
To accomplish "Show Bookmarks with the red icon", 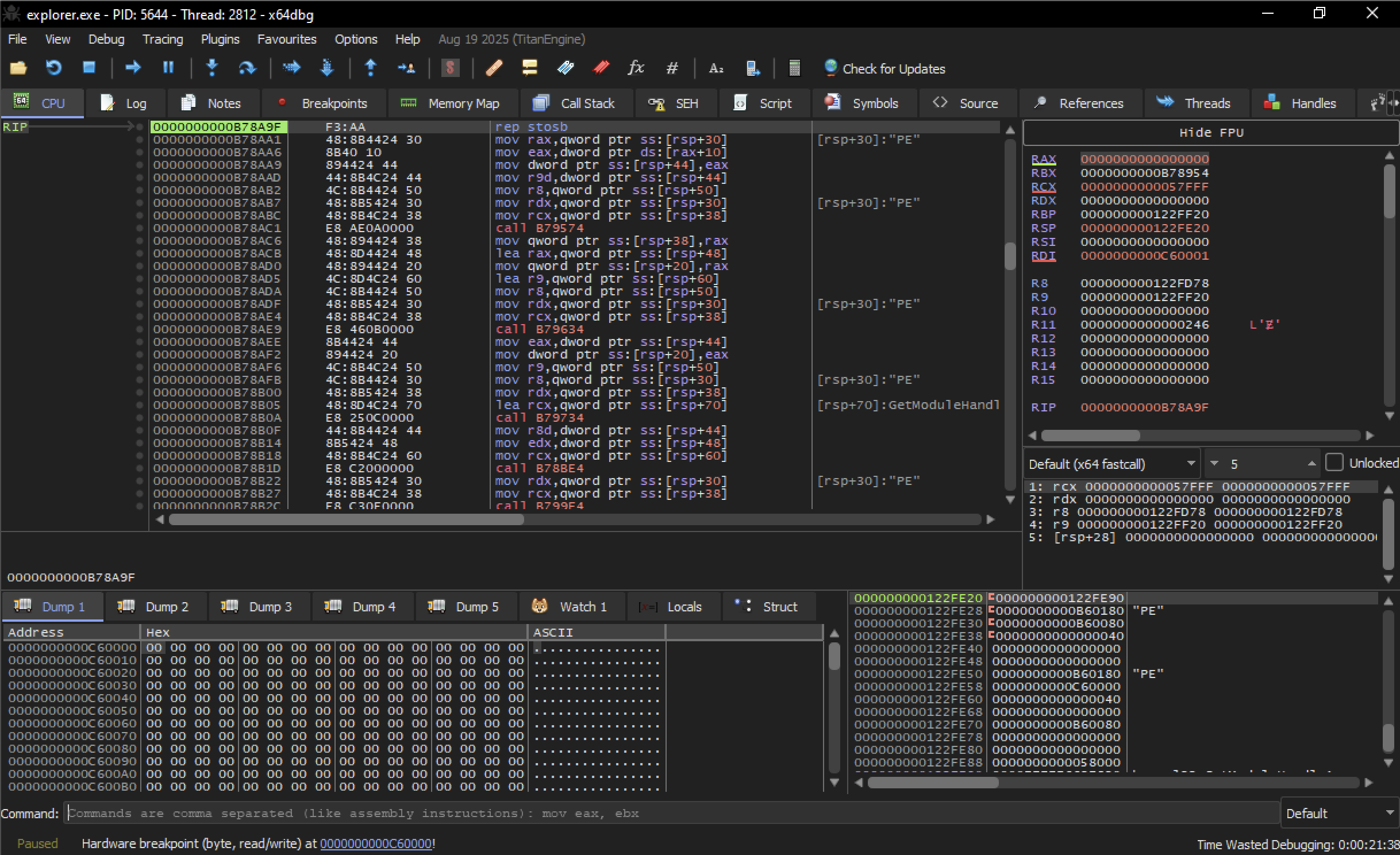I will [x=601, y=68].
